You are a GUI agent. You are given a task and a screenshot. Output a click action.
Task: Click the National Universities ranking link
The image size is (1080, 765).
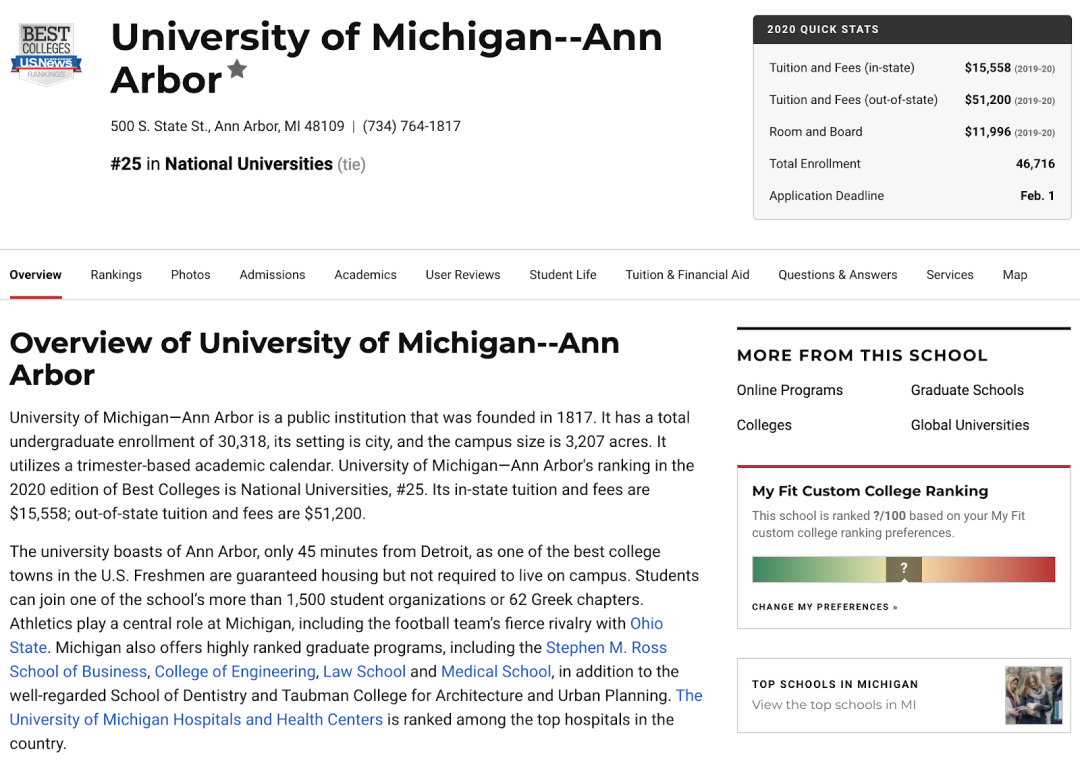pyautogui.click(x=248, y=164)
